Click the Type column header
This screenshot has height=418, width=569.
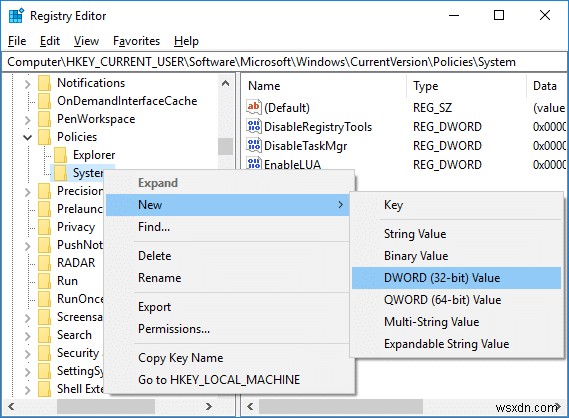tap(466, 86)
